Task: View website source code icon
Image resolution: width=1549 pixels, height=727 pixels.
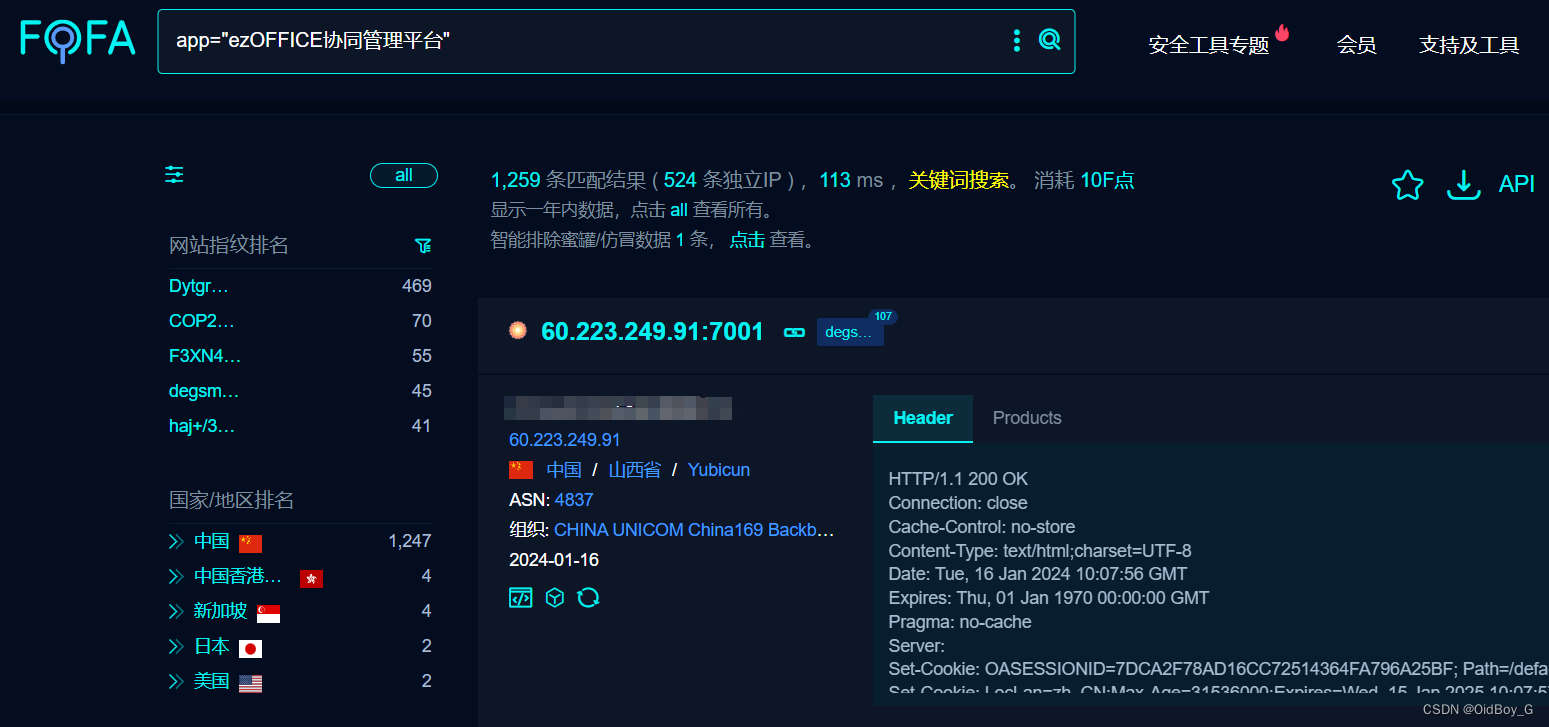Action: click(x=521, y=598)
